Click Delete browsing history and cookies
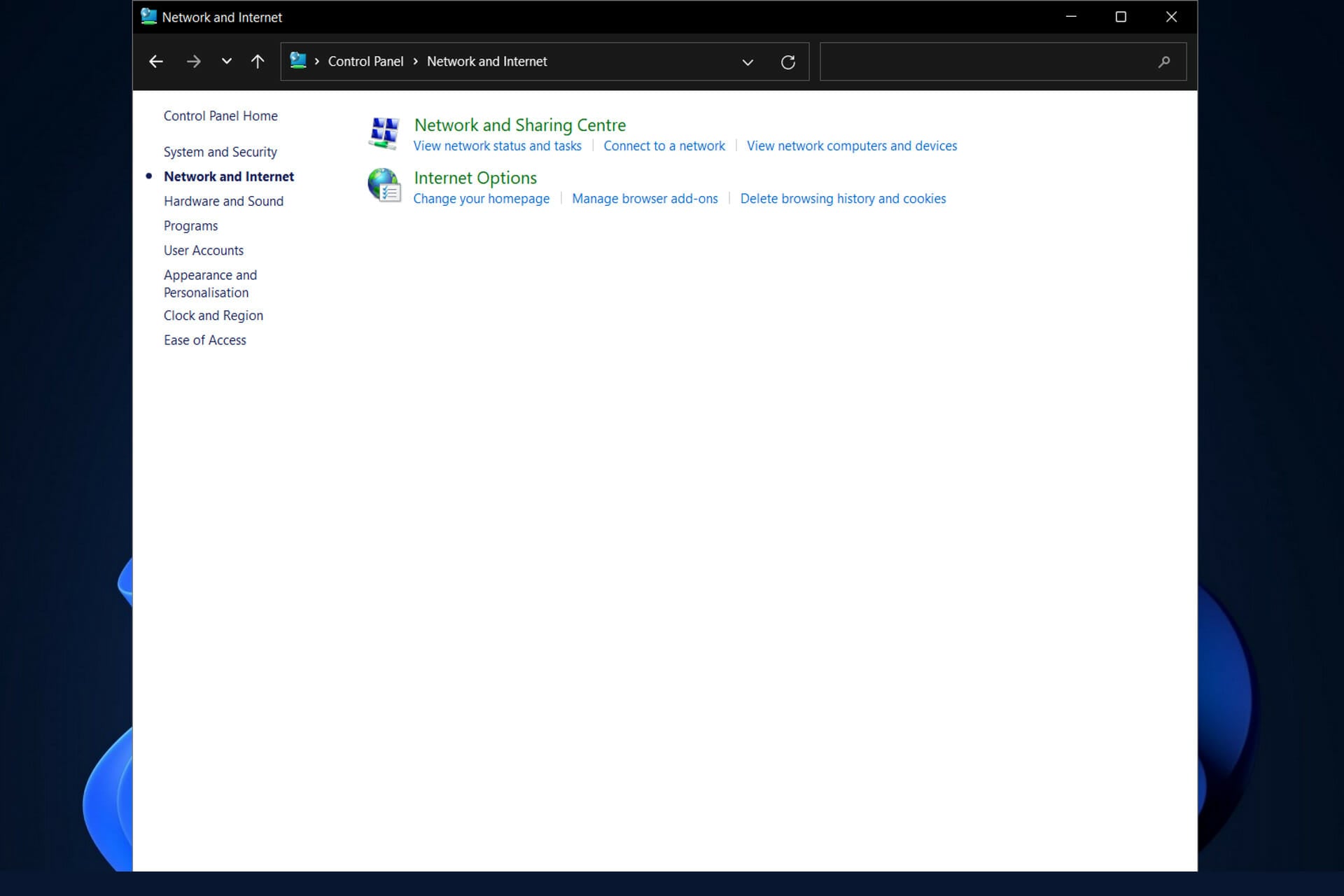1344x896 pixels. 843,199
